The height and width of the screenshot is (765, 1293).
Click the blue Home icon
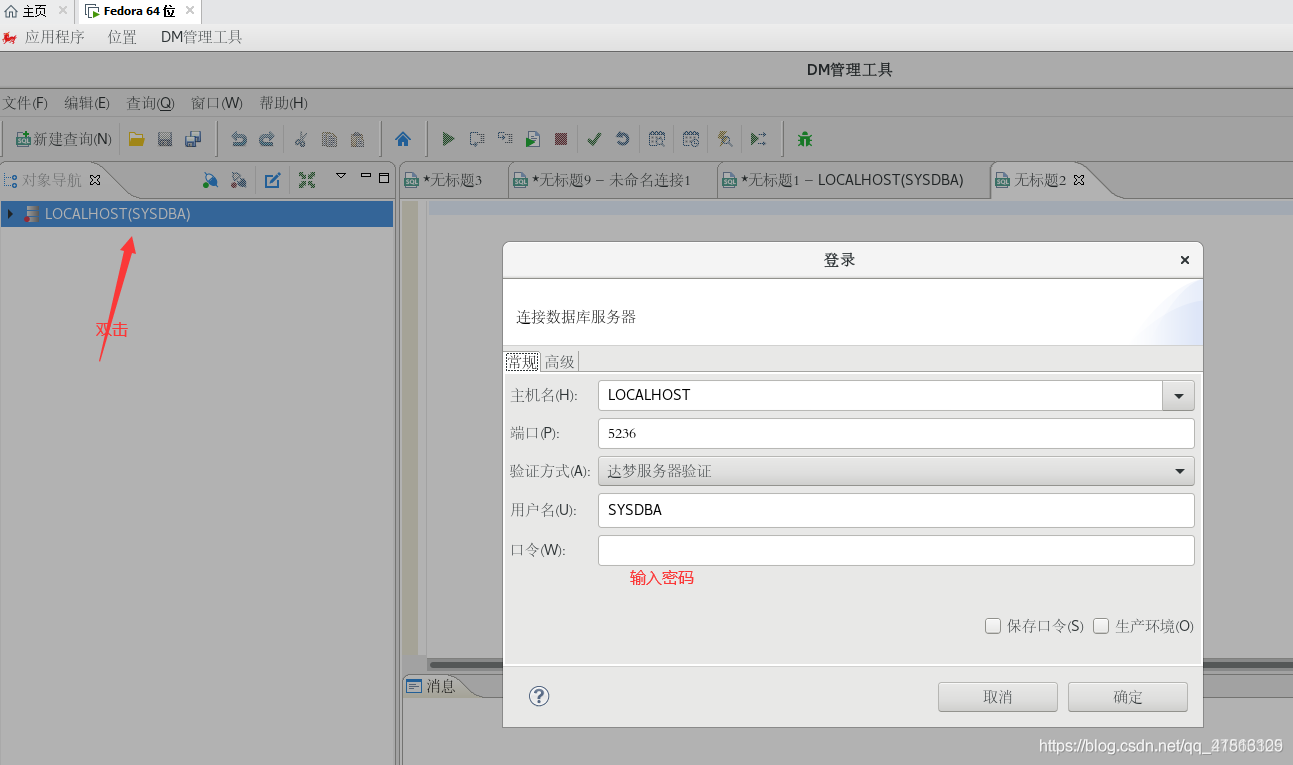coord(403,139)
